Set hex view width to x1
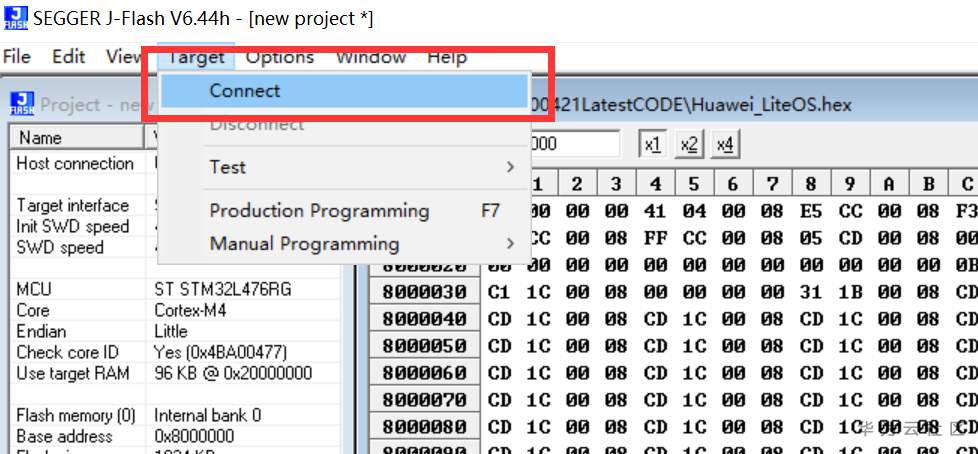Screen dimensions: 978x454 652,145
